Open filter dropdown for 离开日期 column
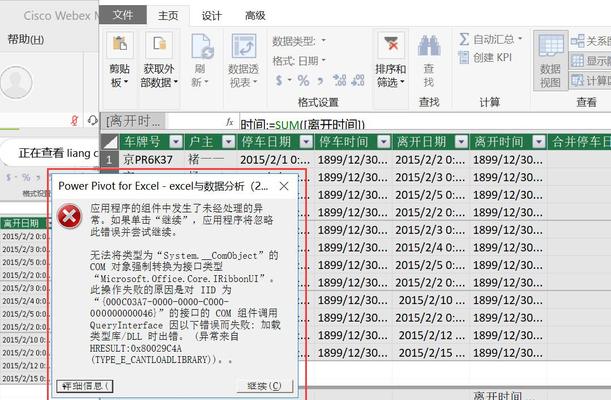611x400 pixels. pyautogui.click(x=461, y=142)
